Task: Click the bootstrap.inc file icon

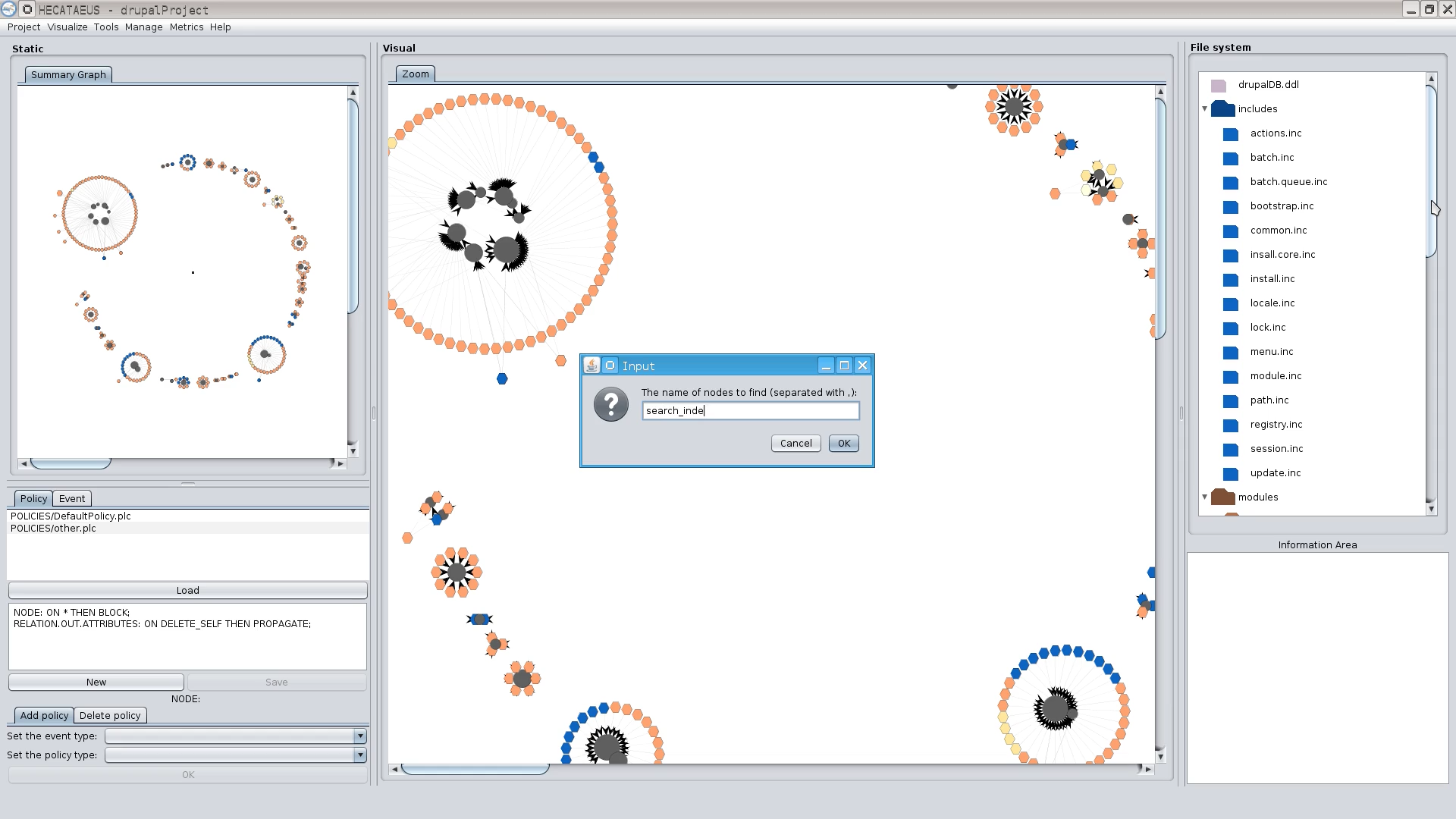Action: pyautogui.click(x=1231, y=207)
